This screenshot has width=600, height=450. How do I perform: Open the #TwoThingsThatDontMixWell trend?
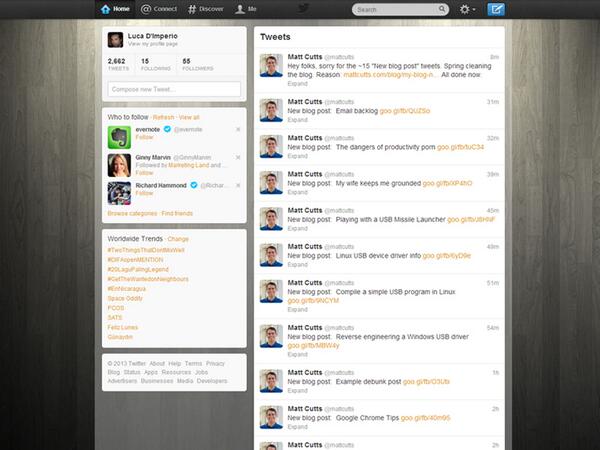(x=146, y=250)
